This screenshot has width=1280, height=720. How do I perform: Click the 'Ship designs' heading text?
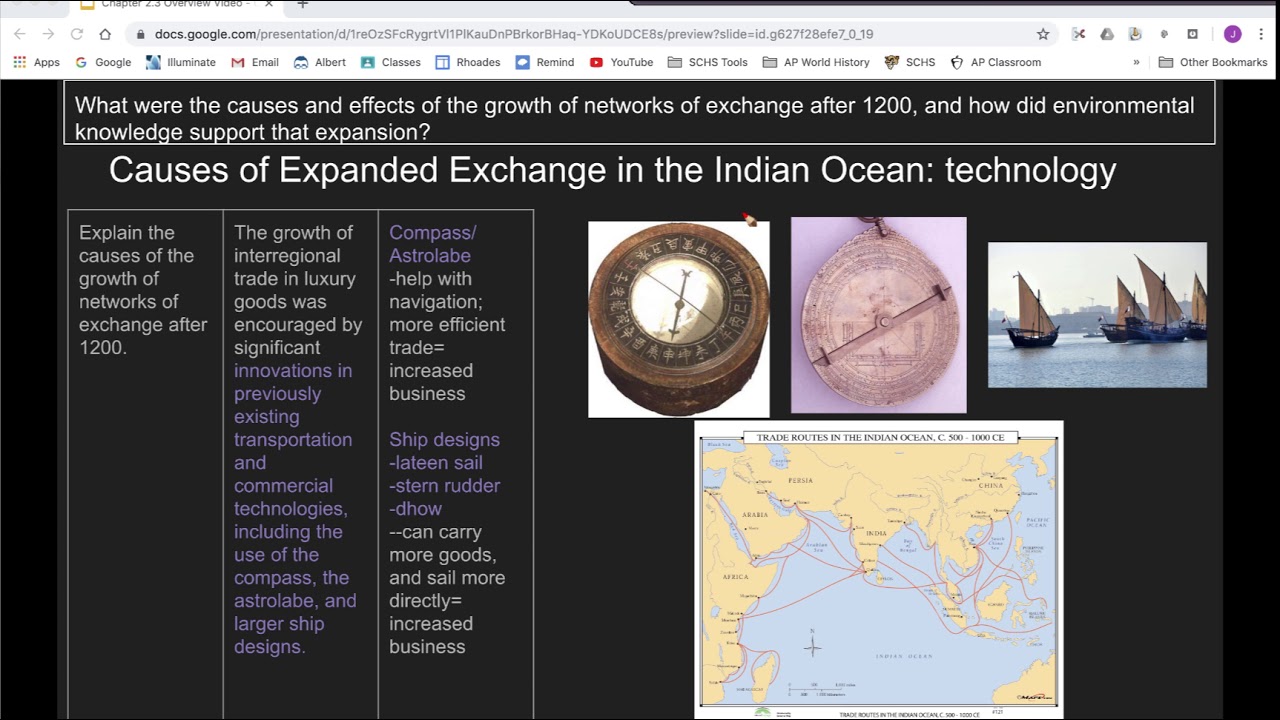point(444,439)
